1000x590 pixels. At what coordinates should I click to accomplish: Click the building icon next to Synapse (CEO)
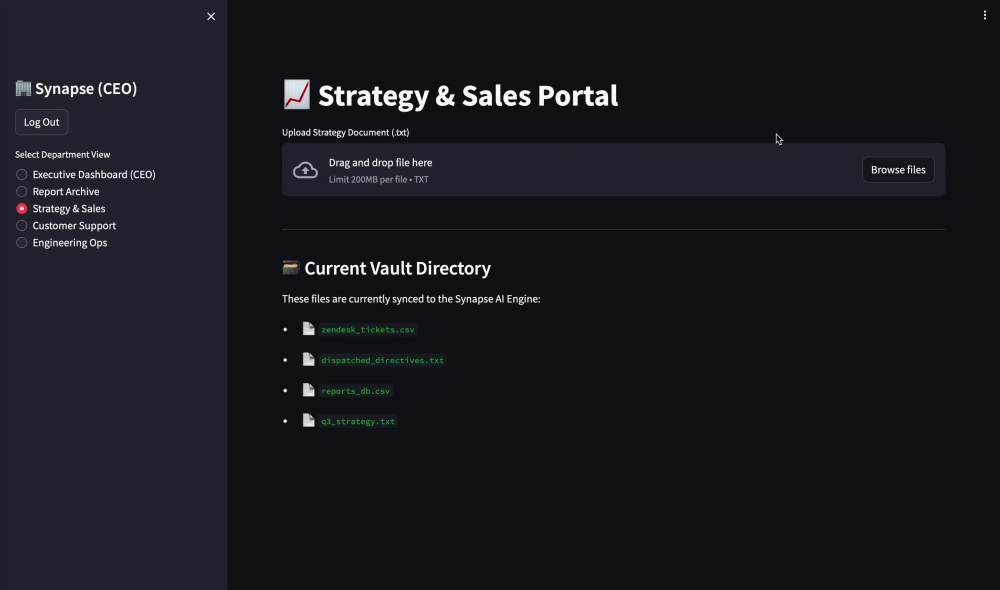click(23, 88)
